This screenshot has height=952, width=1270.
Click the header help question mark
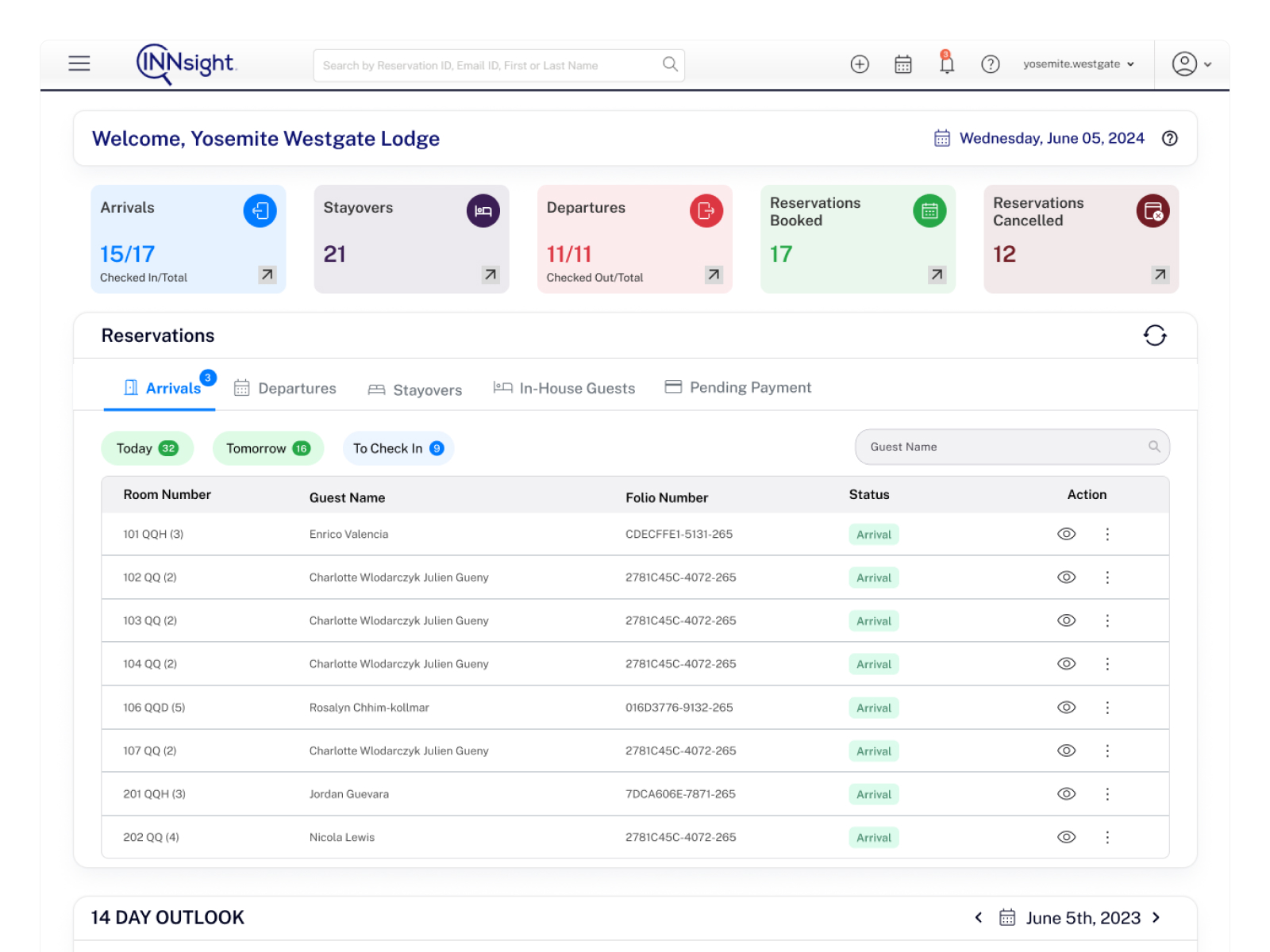tap(990, 64)
